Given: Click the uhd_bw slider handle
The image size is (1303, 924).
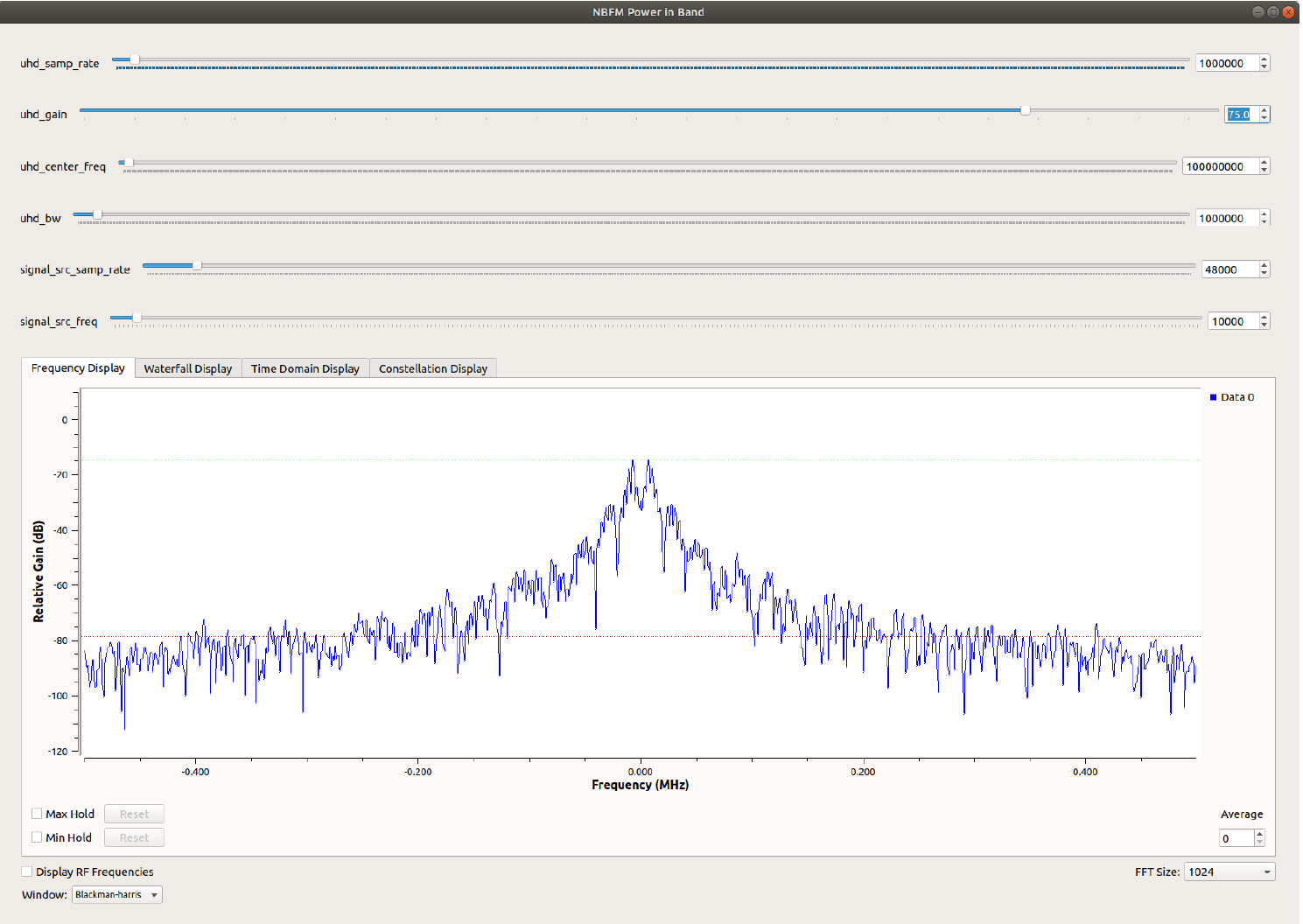Looking at the screenshot, I should [97, 214].
